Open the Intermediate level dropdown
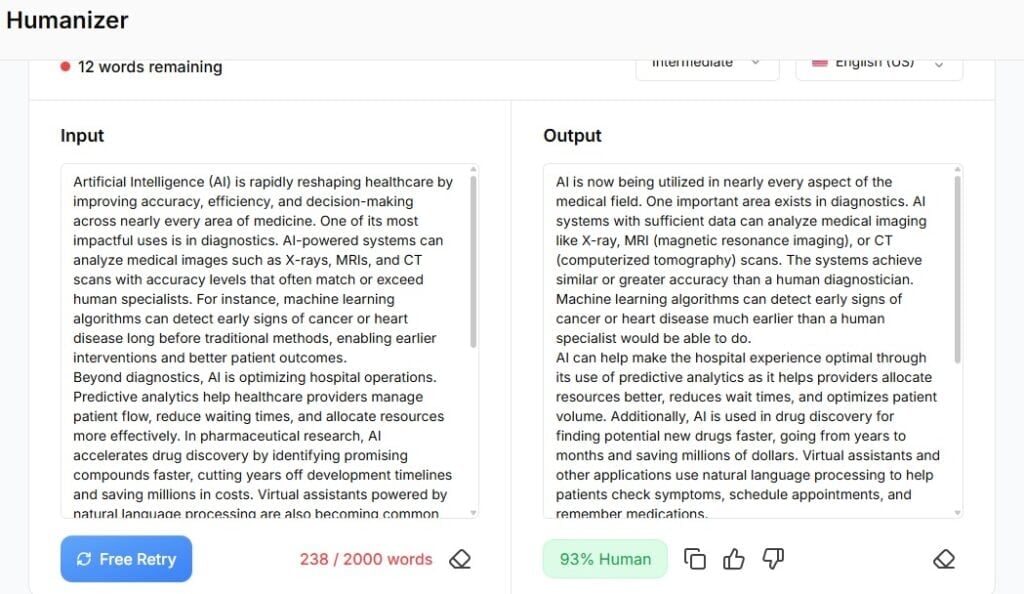 [707, 64]
